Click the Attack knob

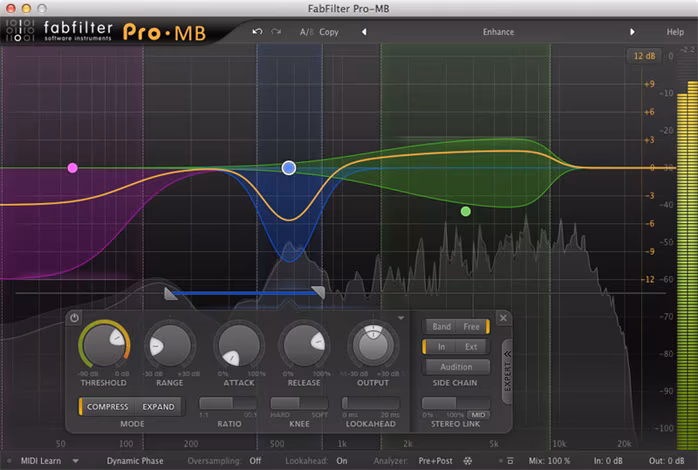pyautogui.click(x=239, y=345)
